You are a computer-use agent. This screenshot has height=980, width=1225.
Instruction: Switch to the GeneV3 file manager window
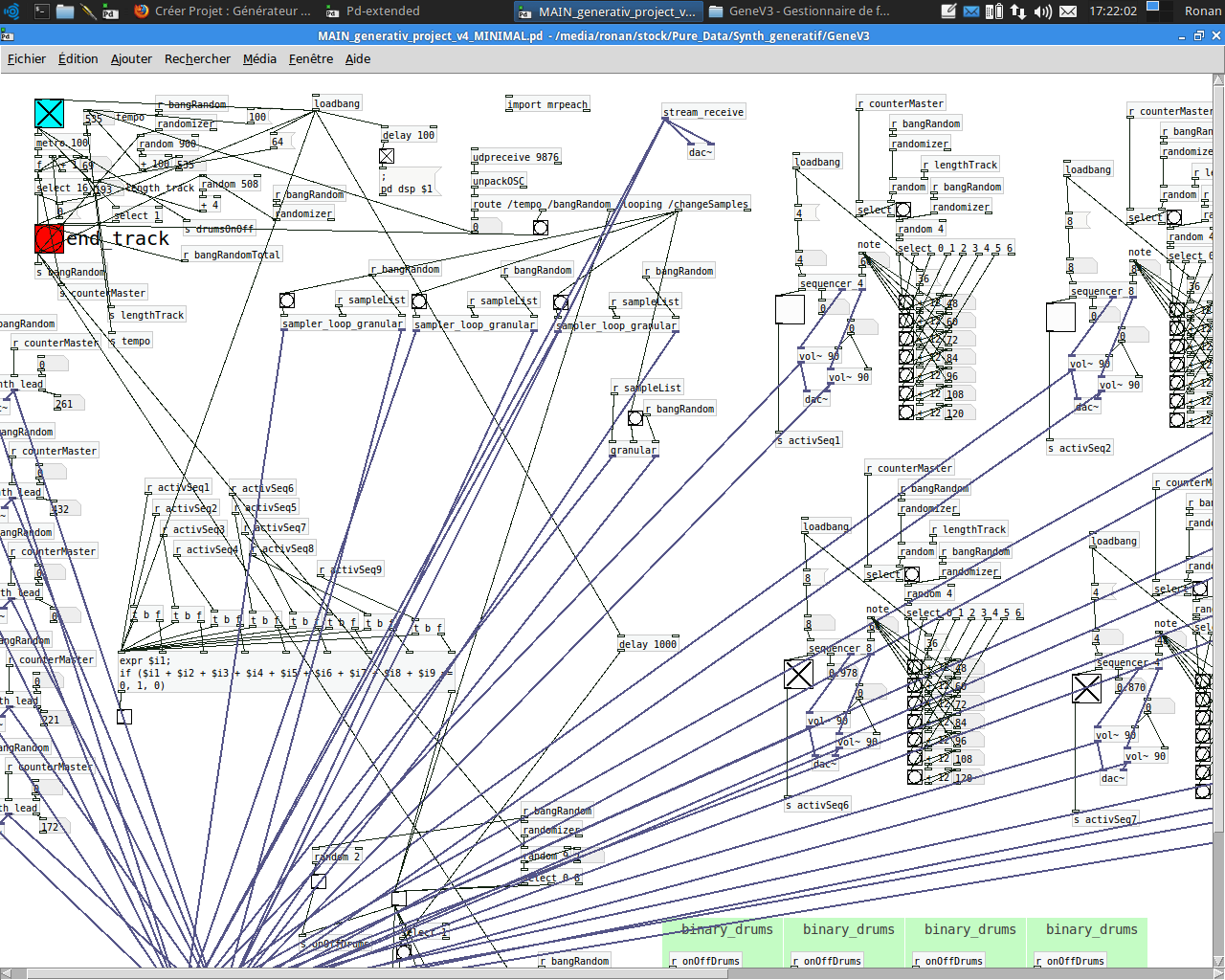point(800,11)
